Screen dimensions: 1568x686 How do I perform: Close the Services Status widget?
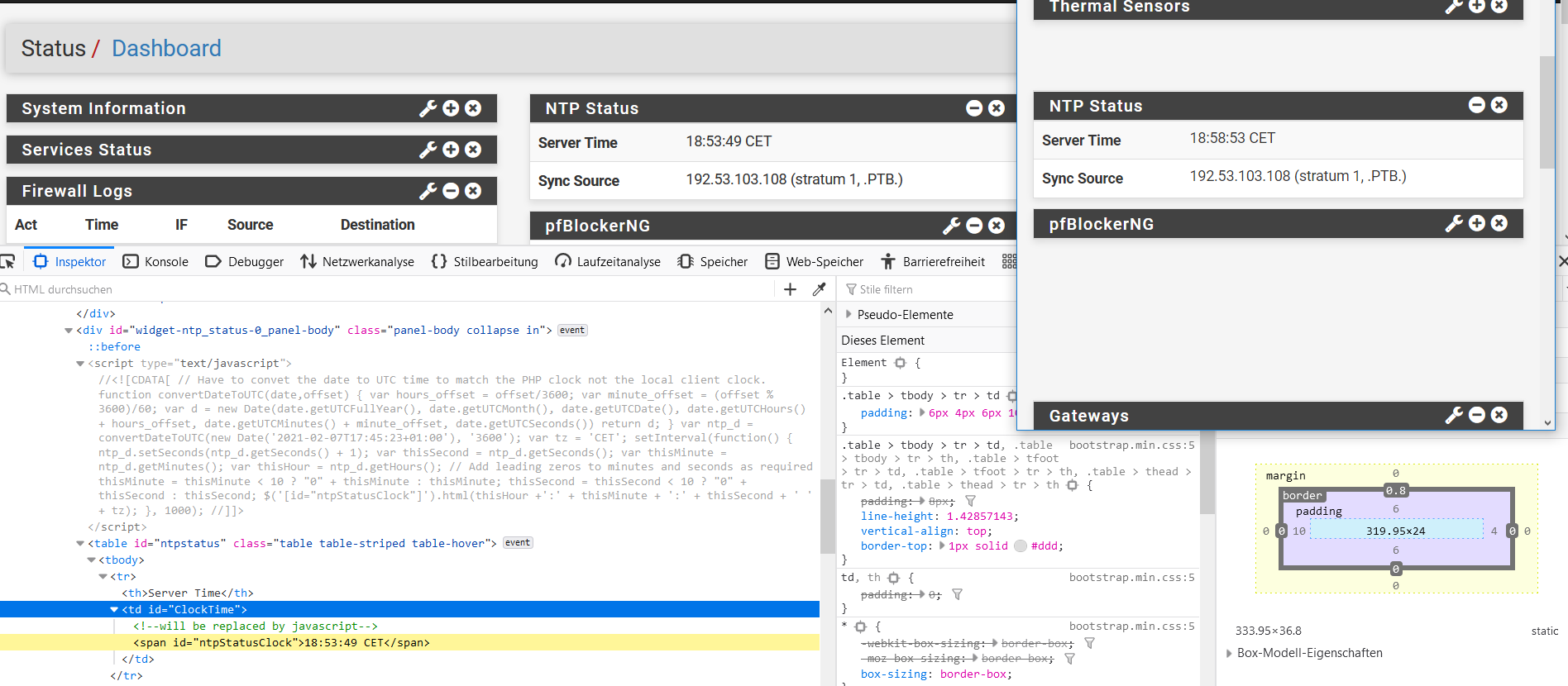click(473, 150)
